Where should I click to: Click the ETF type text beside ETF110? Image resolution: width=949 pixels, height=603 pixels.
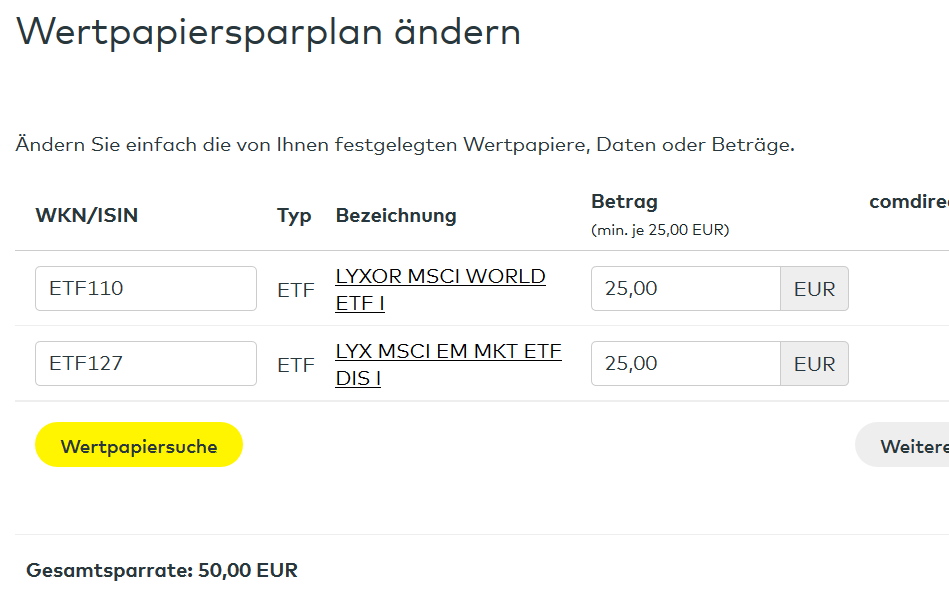click(x=296, y=290)
